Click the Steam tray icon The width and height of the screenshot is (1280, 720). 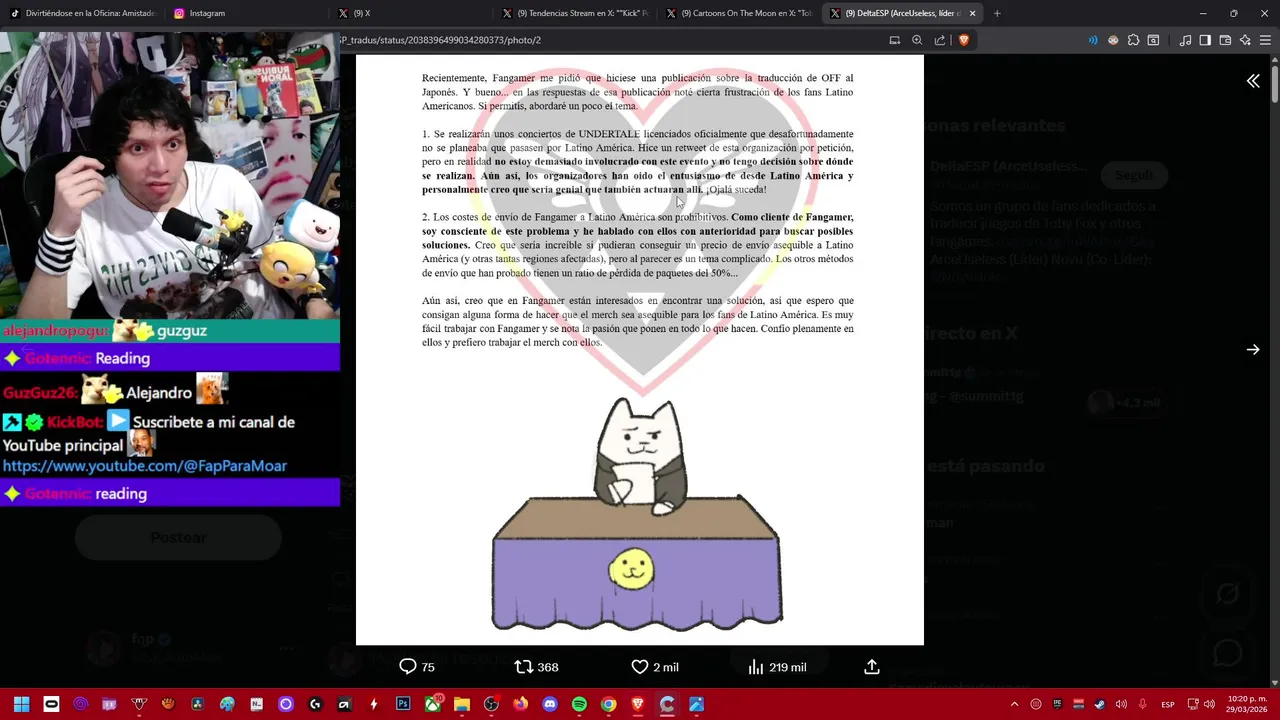pyautogui.click(x=1099, y=704)
